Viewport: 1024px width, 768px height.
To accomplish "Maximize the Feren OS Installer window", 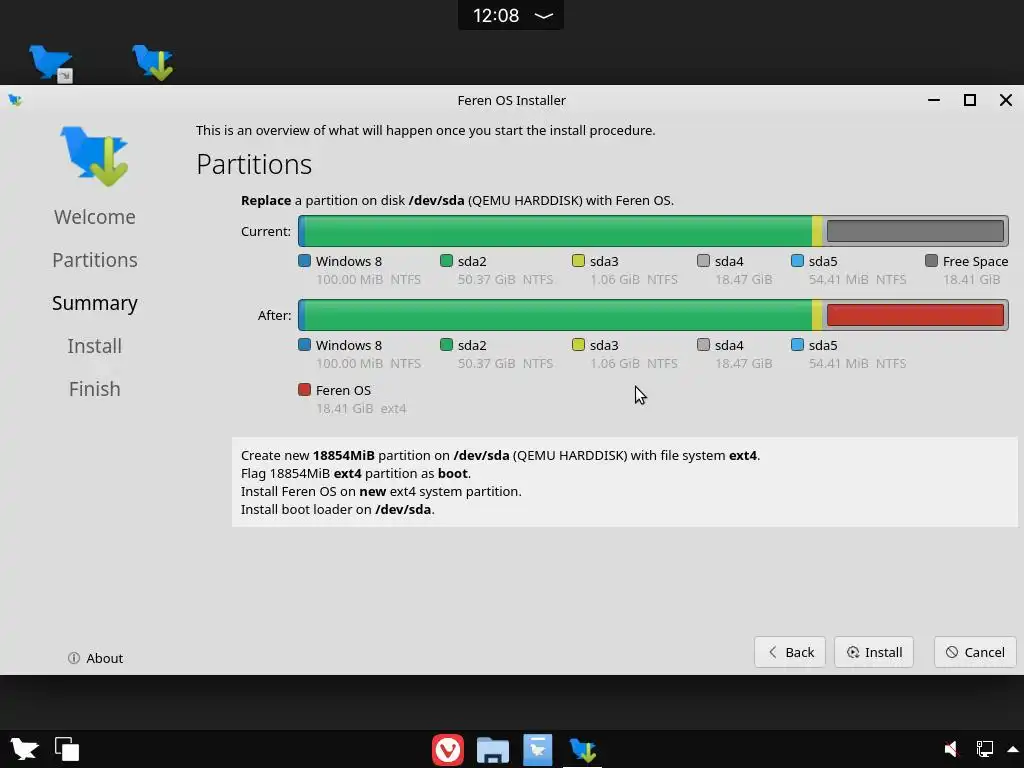I will pyautogui.click(x=970, y=100).
